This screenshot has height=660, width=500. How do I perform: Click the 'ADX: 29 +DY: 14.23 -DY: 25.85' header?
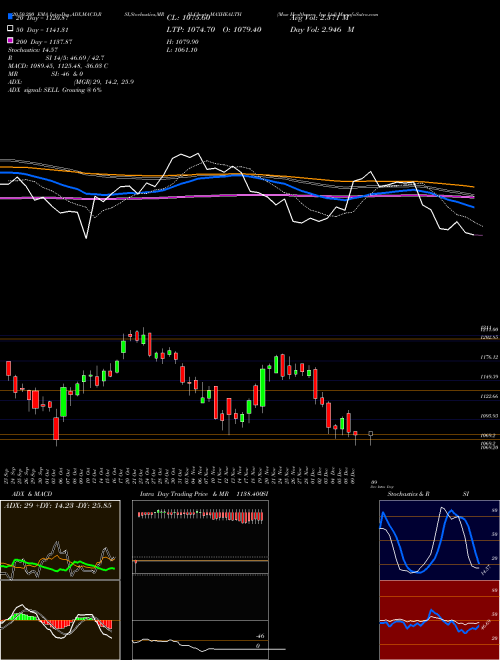click(x=58, y=506)
